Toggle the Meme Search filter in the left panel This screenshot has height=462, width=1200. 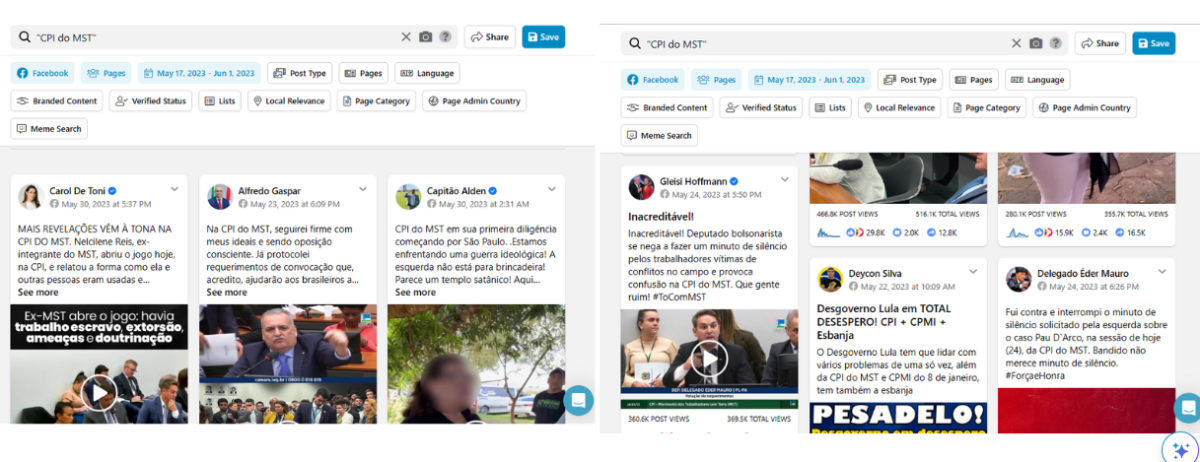coord(49,129)
